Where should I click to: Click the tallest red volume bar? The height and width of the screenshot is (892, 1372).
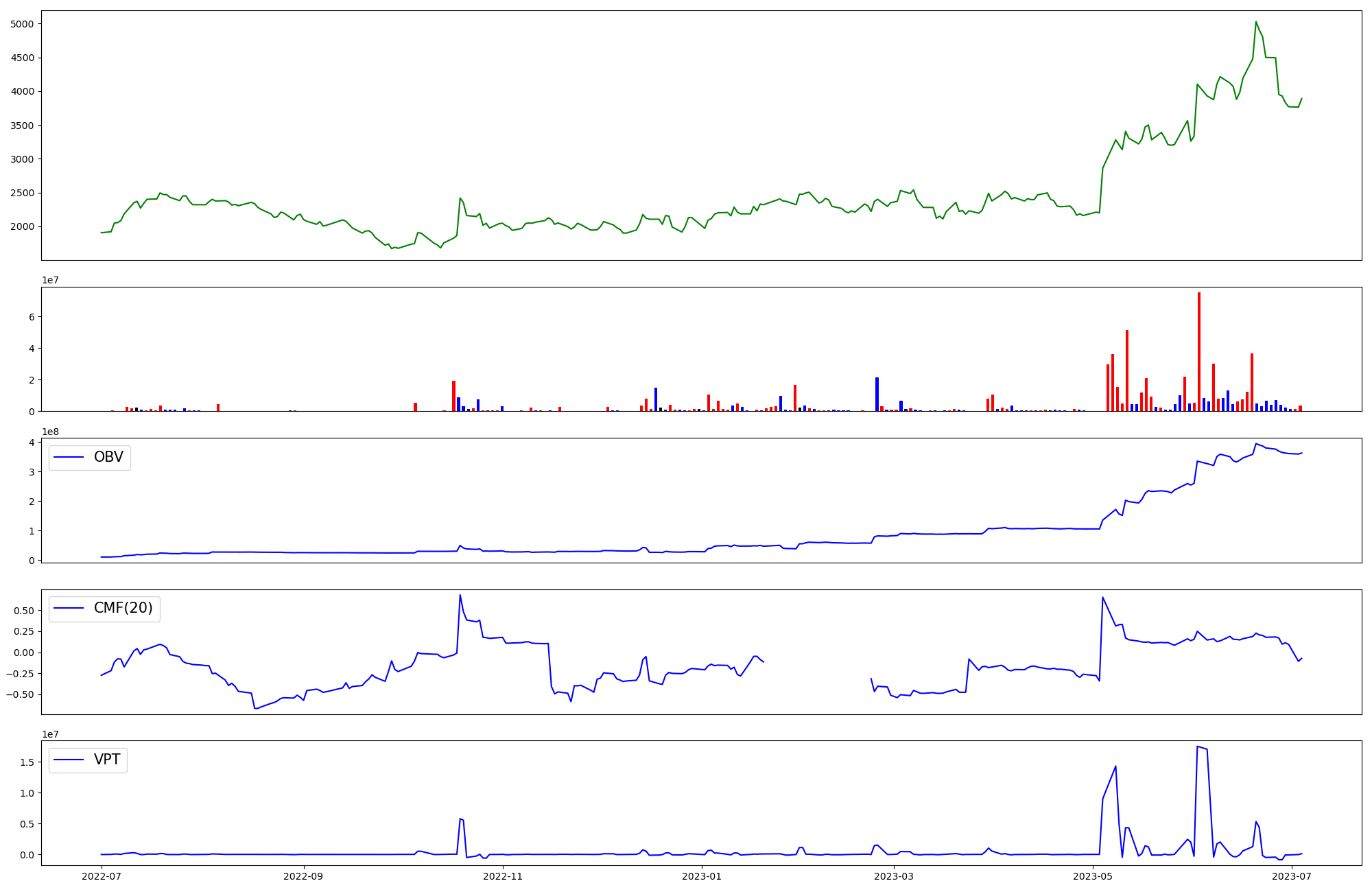coord(1199,350)
